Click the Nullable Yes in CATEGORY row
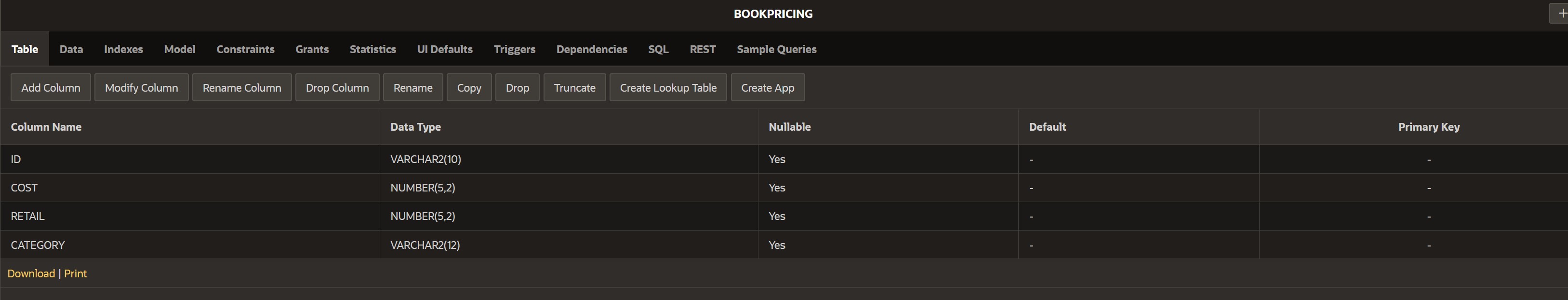This screenshot has height=300, width=1568. pos(888,245)
